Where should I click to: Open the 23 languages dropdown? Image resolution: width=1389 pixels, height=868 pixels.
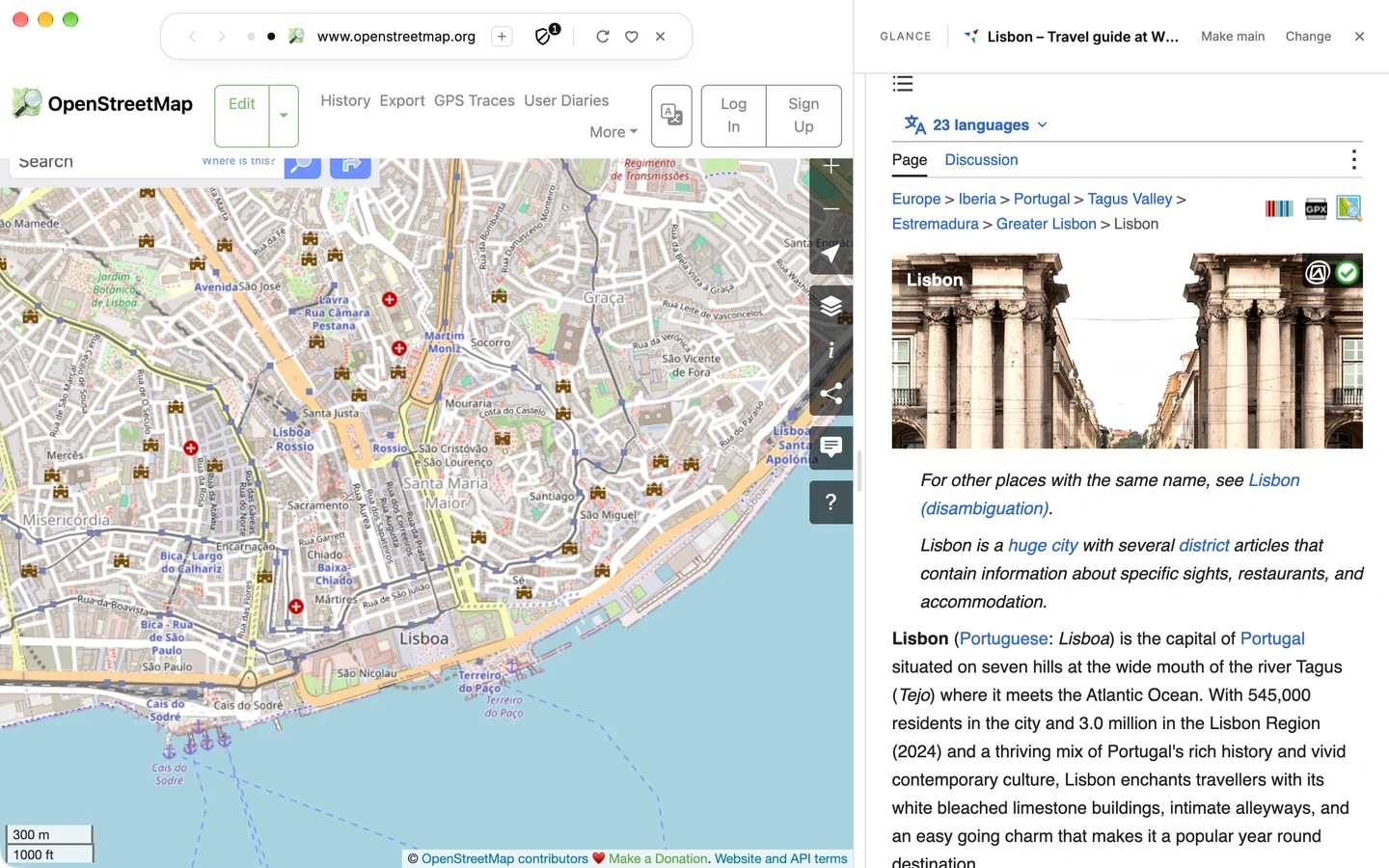click(976, 124)
